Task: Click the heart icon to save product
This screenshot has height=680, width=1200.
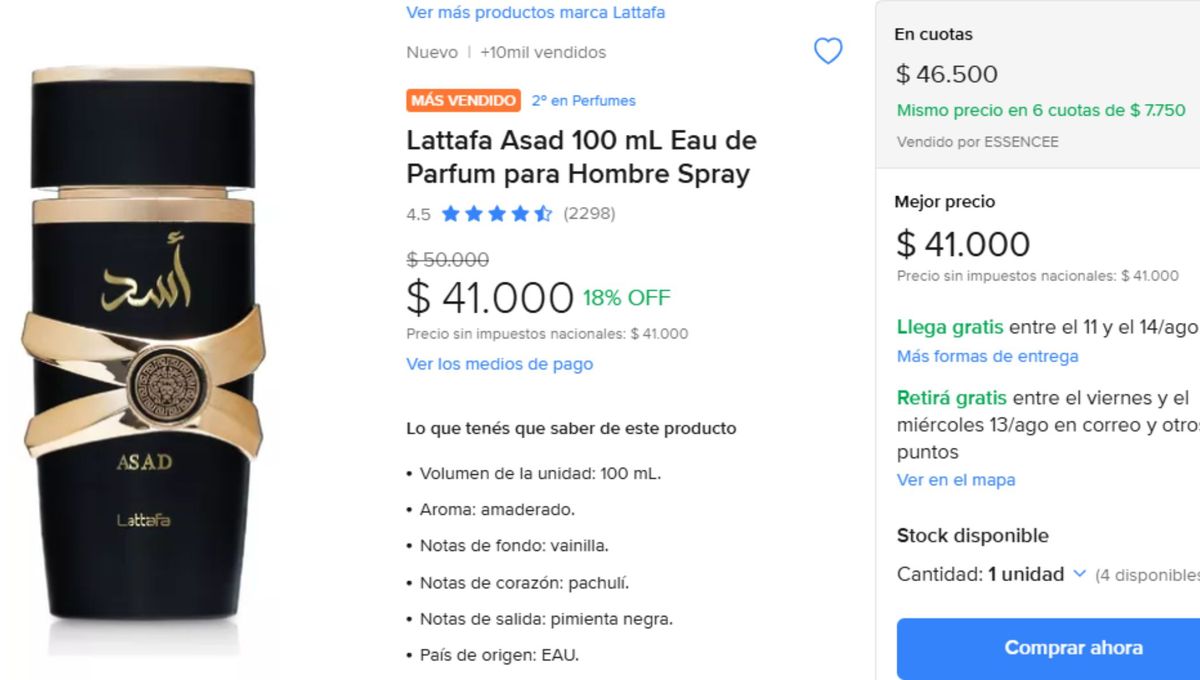Action: 827,51
